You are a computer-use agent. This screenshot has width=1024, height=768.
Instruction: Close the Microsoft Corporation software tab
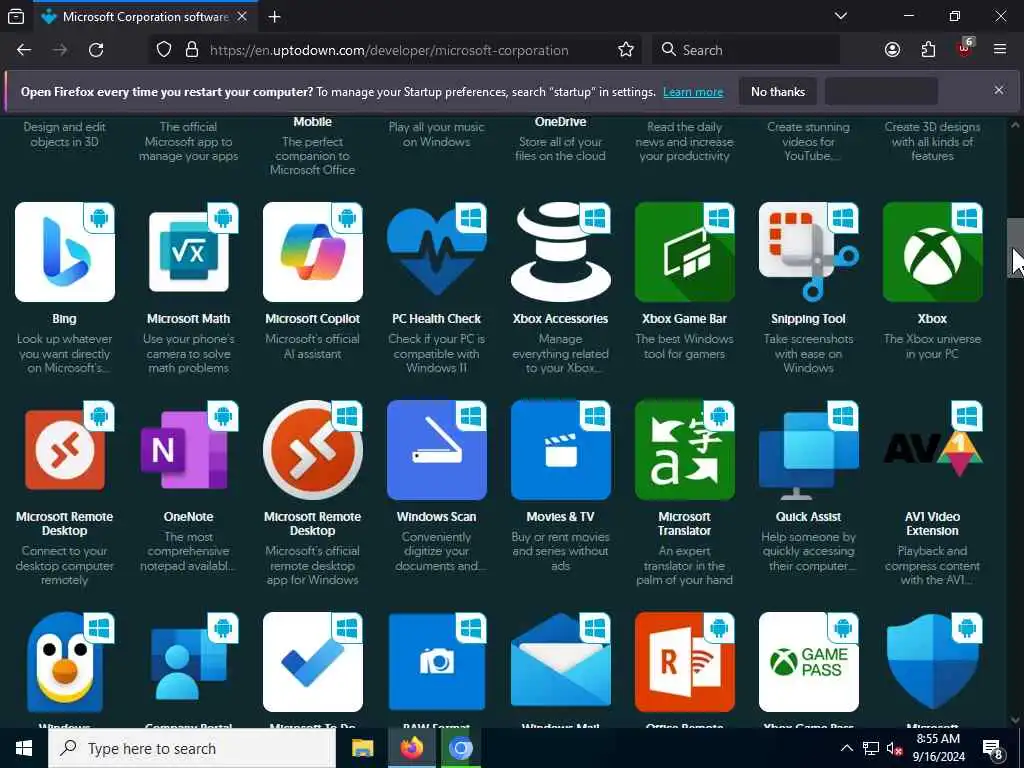pyautogui.click(x=242, y=16)
